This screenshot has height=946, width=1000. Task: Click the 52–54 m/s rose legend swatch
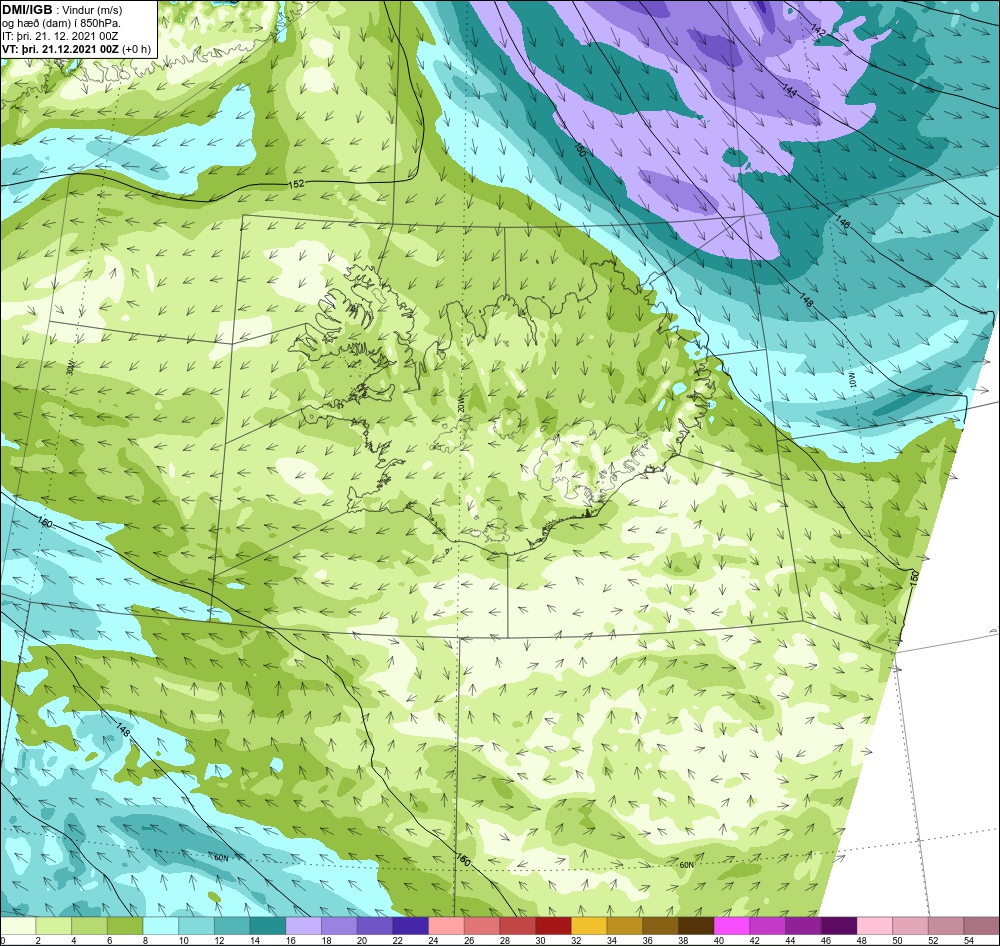coord(946,926)
